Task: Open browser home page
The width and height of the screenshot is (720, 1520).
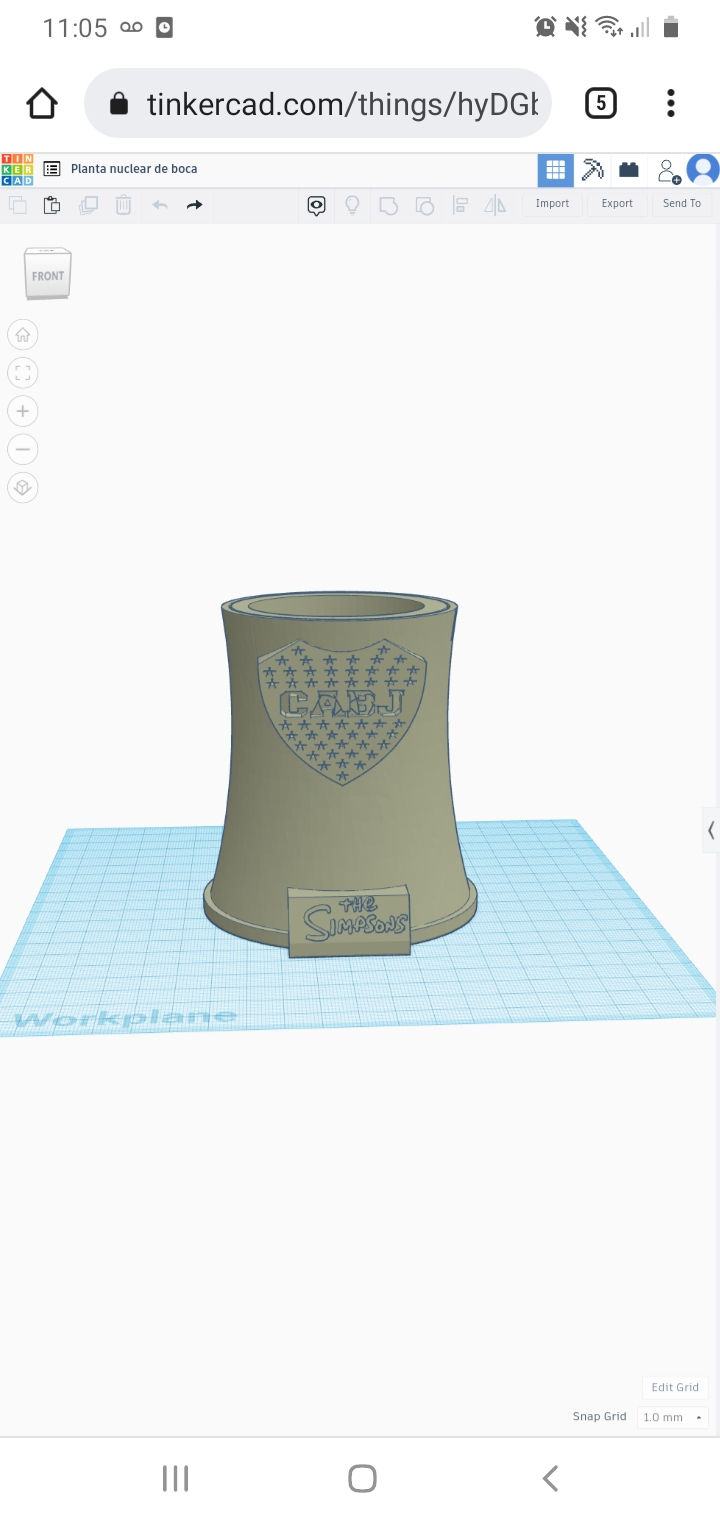Action: [x=42, y=103]
